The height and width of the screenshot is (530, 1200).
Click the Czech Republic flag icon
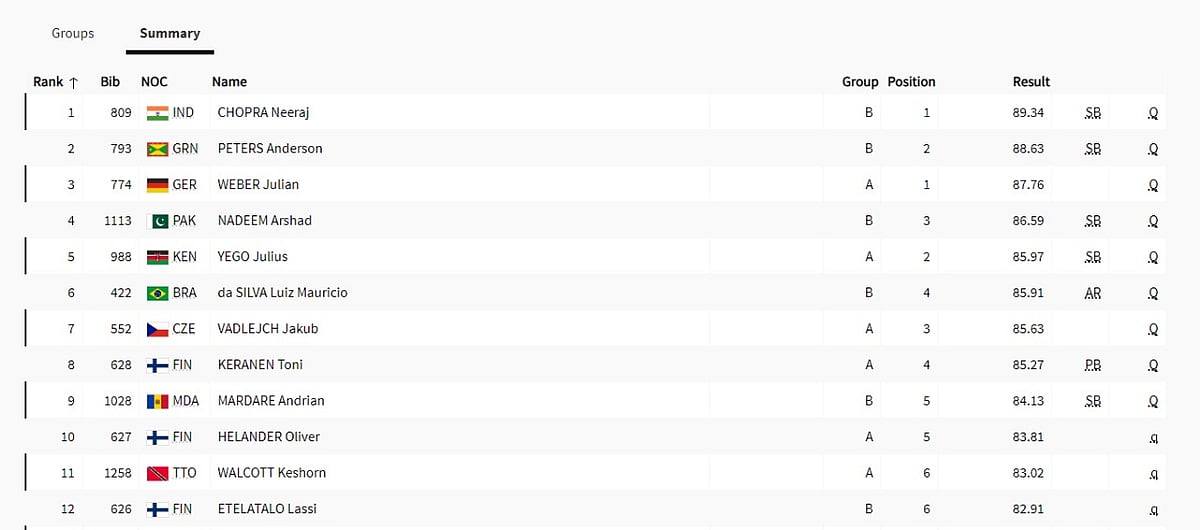coord(157,329)
